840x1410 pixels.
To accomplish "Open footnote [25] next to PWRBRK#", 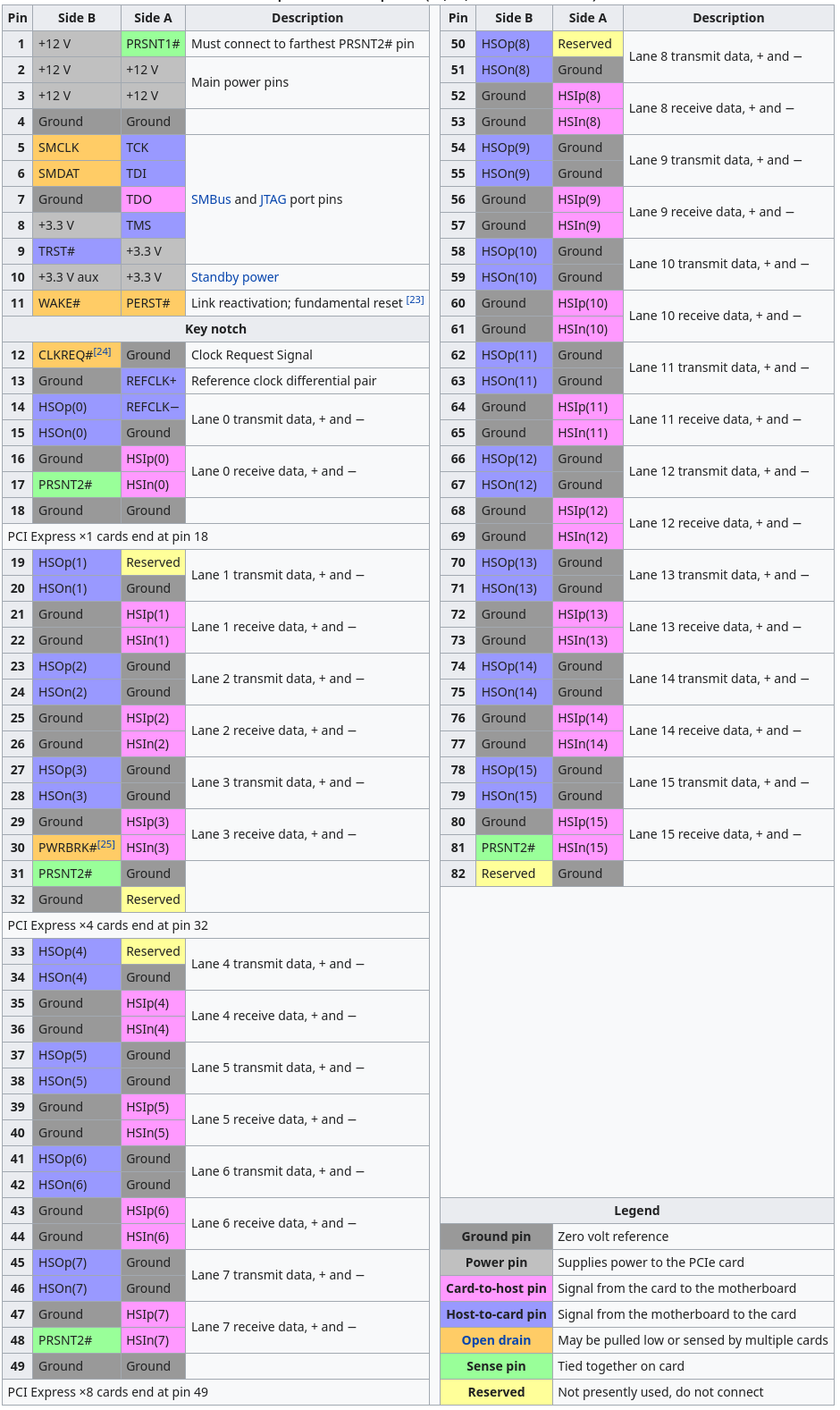I will point(106,844).
